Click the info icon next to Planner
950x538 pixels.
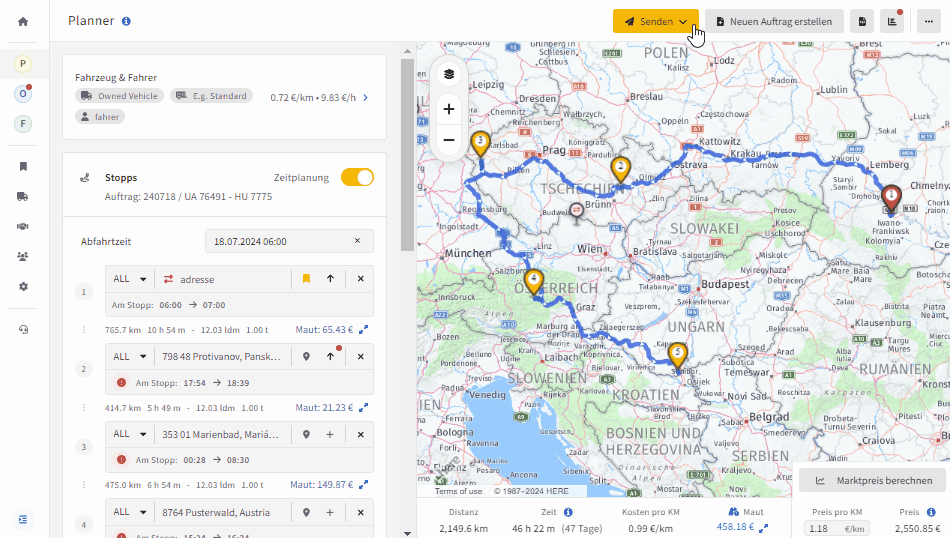pos(126,21)
